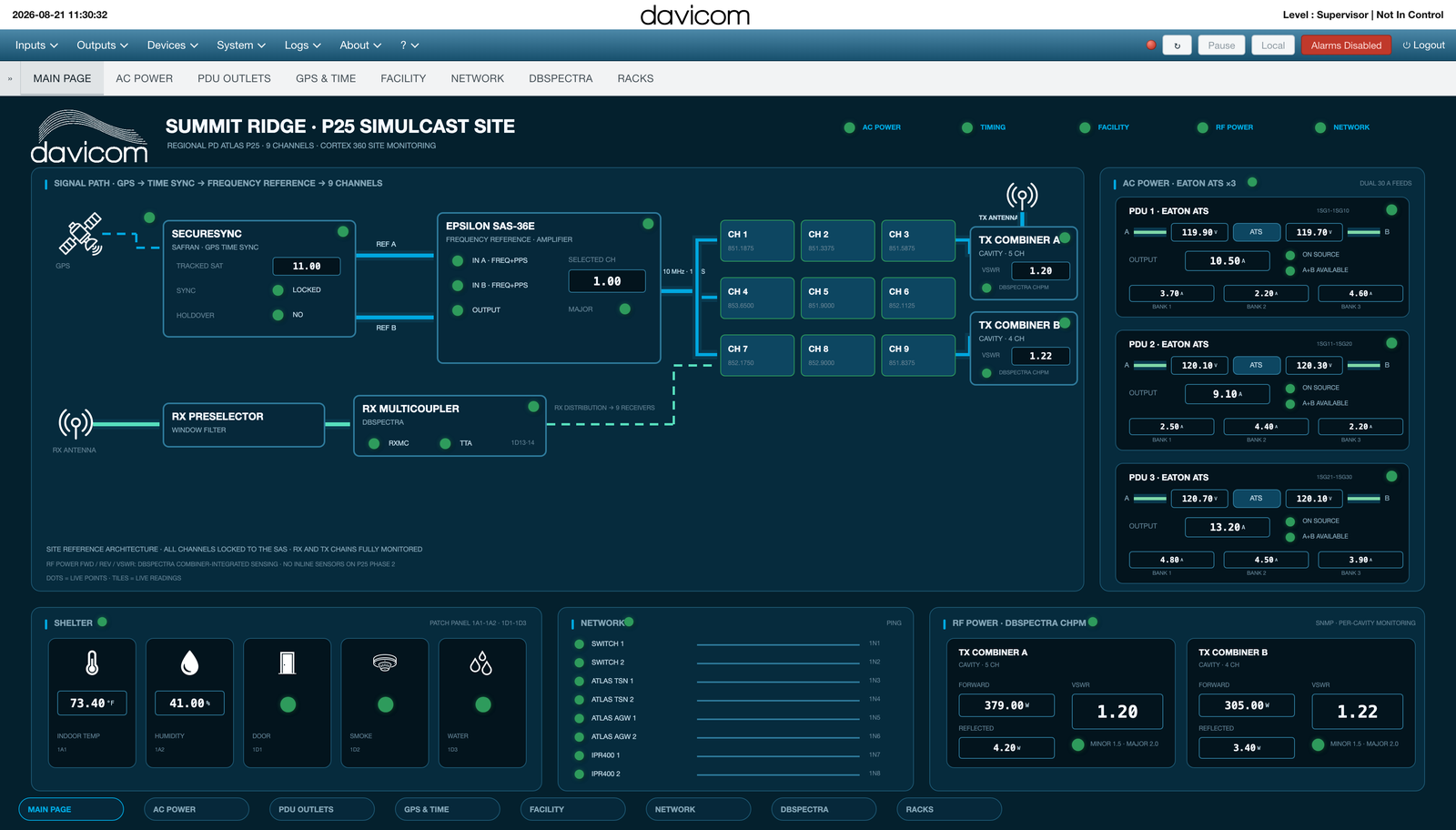Click the IPR400 2 ping bar
Viewport: 1456px width, 830px height.
pos(778,774)
